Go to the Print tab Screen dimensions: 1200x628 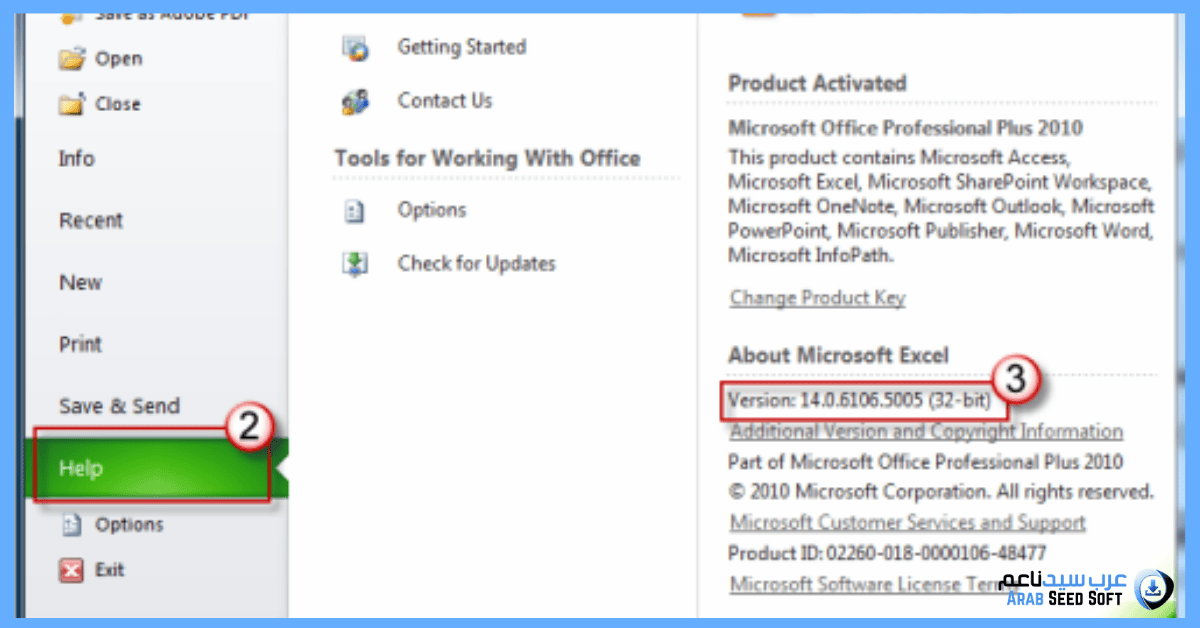click(81, 345)
